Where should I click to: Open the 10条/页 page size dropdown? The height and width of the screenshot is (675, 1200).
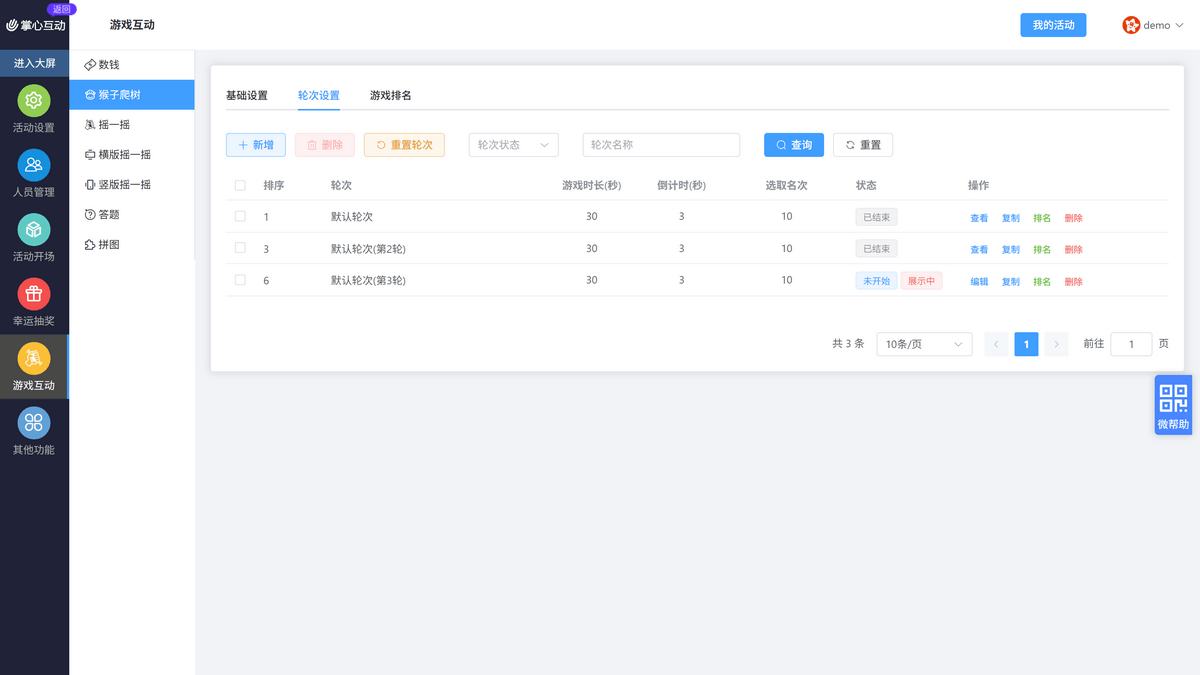[x=924, y=344]
